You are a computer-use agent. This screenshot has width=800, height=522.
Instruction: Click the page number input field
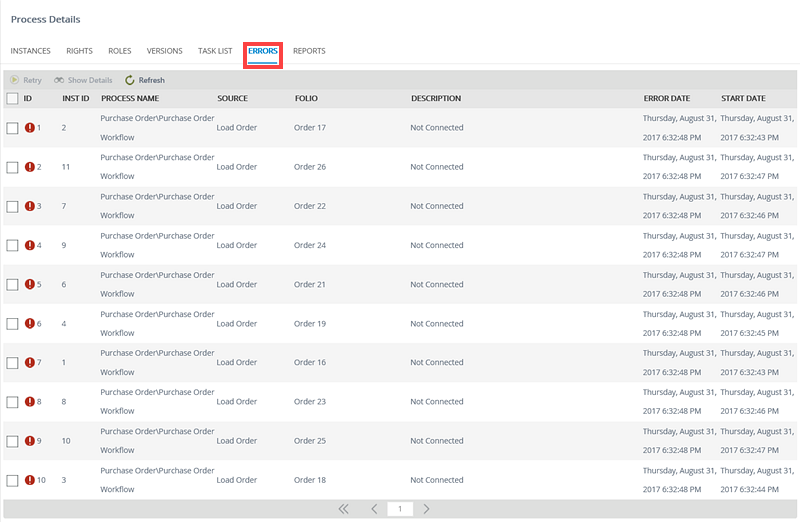(x=400, y=509)
